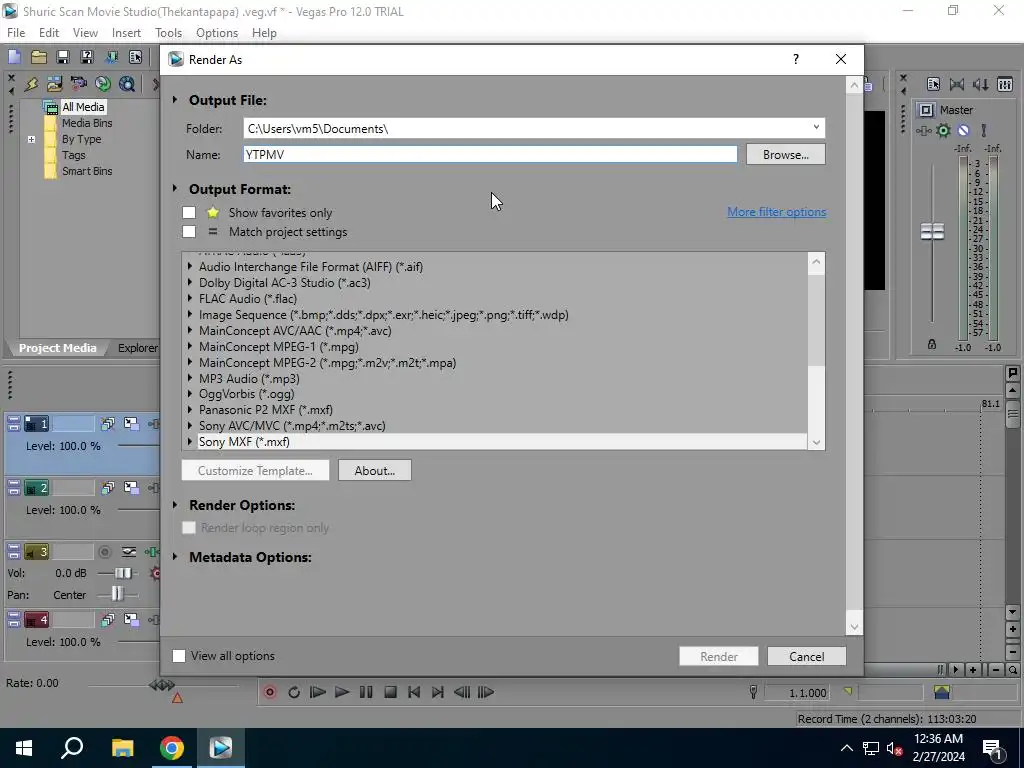The width and height of the screenshot is (1024, 768).
Task: Click audio track 3 Invert Phase icon
Action: tap(129, 552)
